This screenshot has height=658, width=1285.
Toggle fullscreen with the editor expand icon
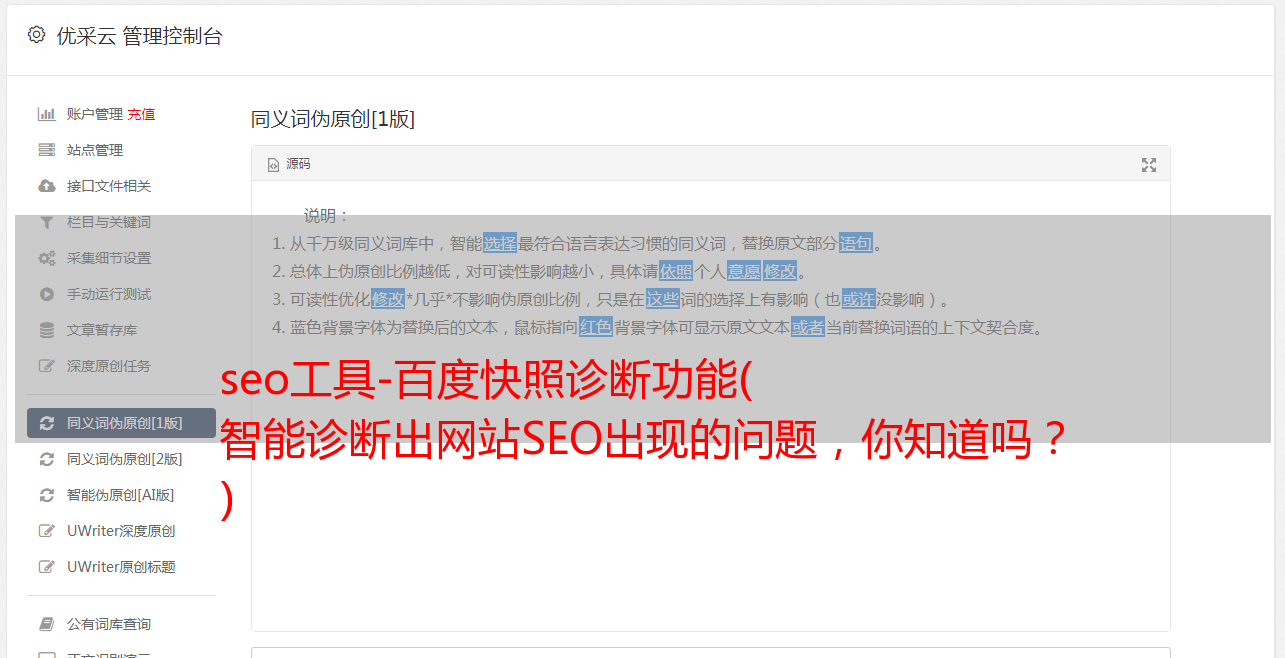click(1149, 165)
